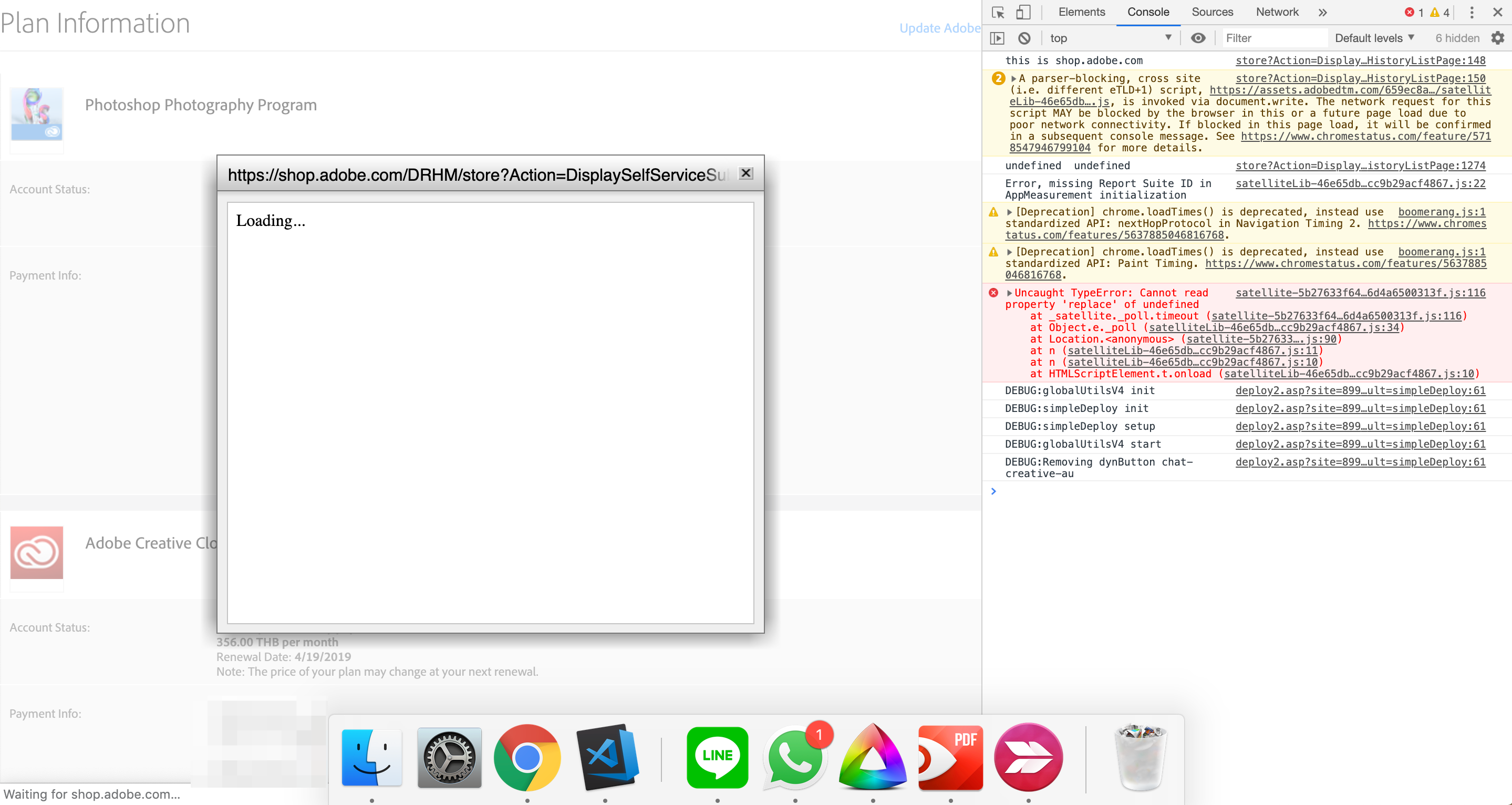Expand the parser-blocking warning message
1512x805 pixels.
click(x=1013, y=79)
